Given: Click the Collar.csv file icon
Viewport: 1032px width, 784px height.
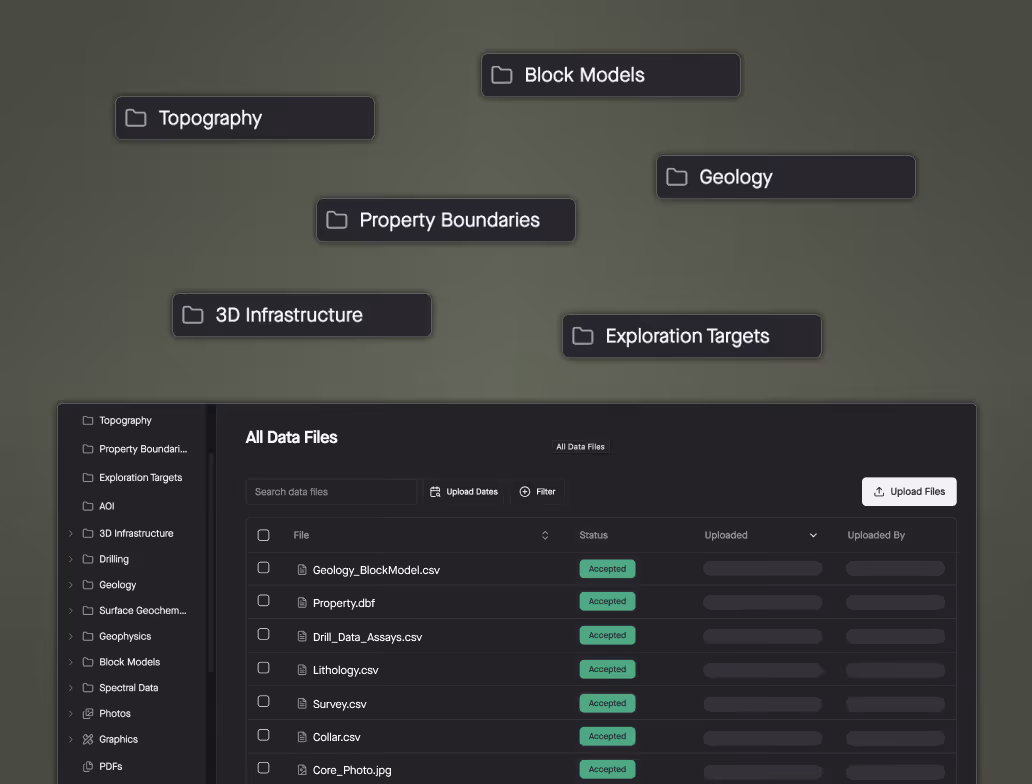Looking at the screenshot, I should (x=302, y=737).
